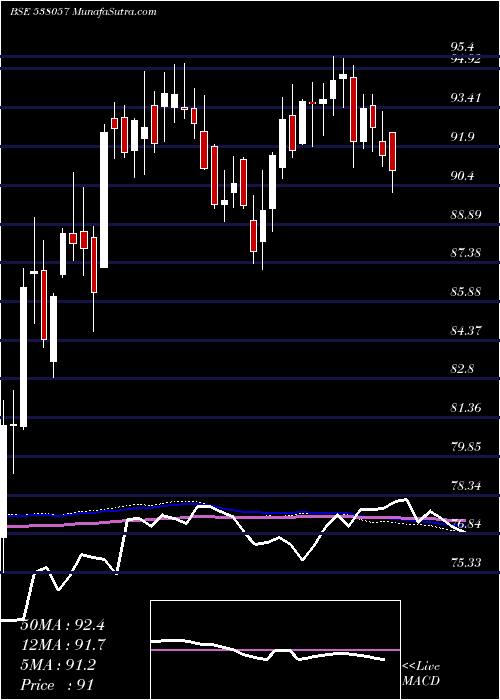Select the 81.36 price axis label
The width and height of the screenshot is (500, 700).
point(466,408)
